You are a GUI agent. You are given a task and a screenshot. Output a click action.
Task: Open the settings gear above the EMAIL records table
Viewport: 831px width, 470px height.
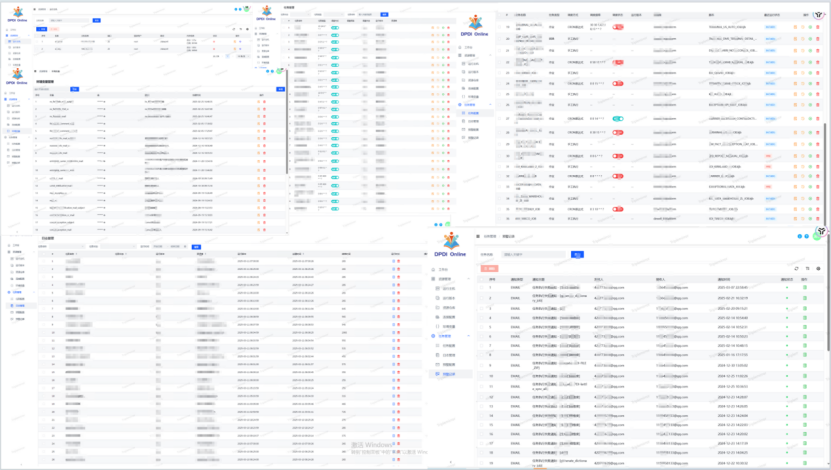(818, 269)
